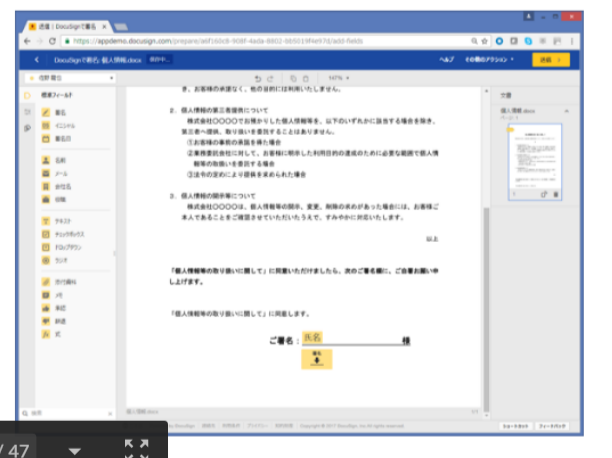The width and height of the screenshot is (612, 458).
Task: Click the Undo arrow in toolbar
Action: [x=258, y=78]
